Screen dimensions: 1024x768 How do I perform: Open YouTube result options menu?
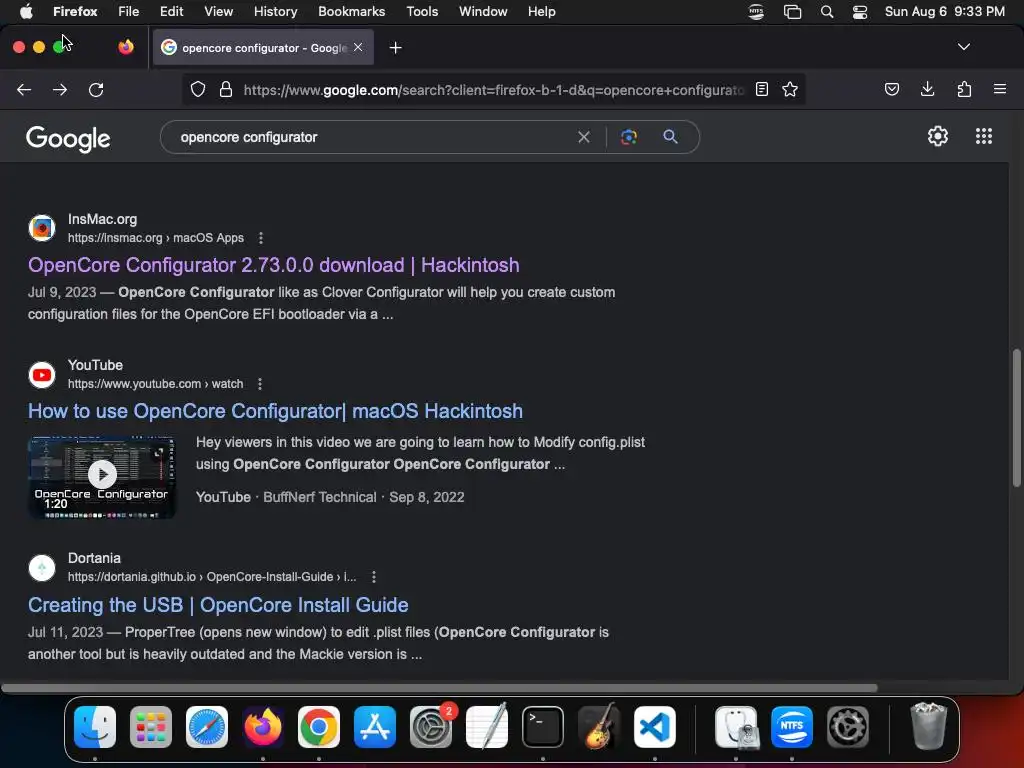click(x=260, y=384)
